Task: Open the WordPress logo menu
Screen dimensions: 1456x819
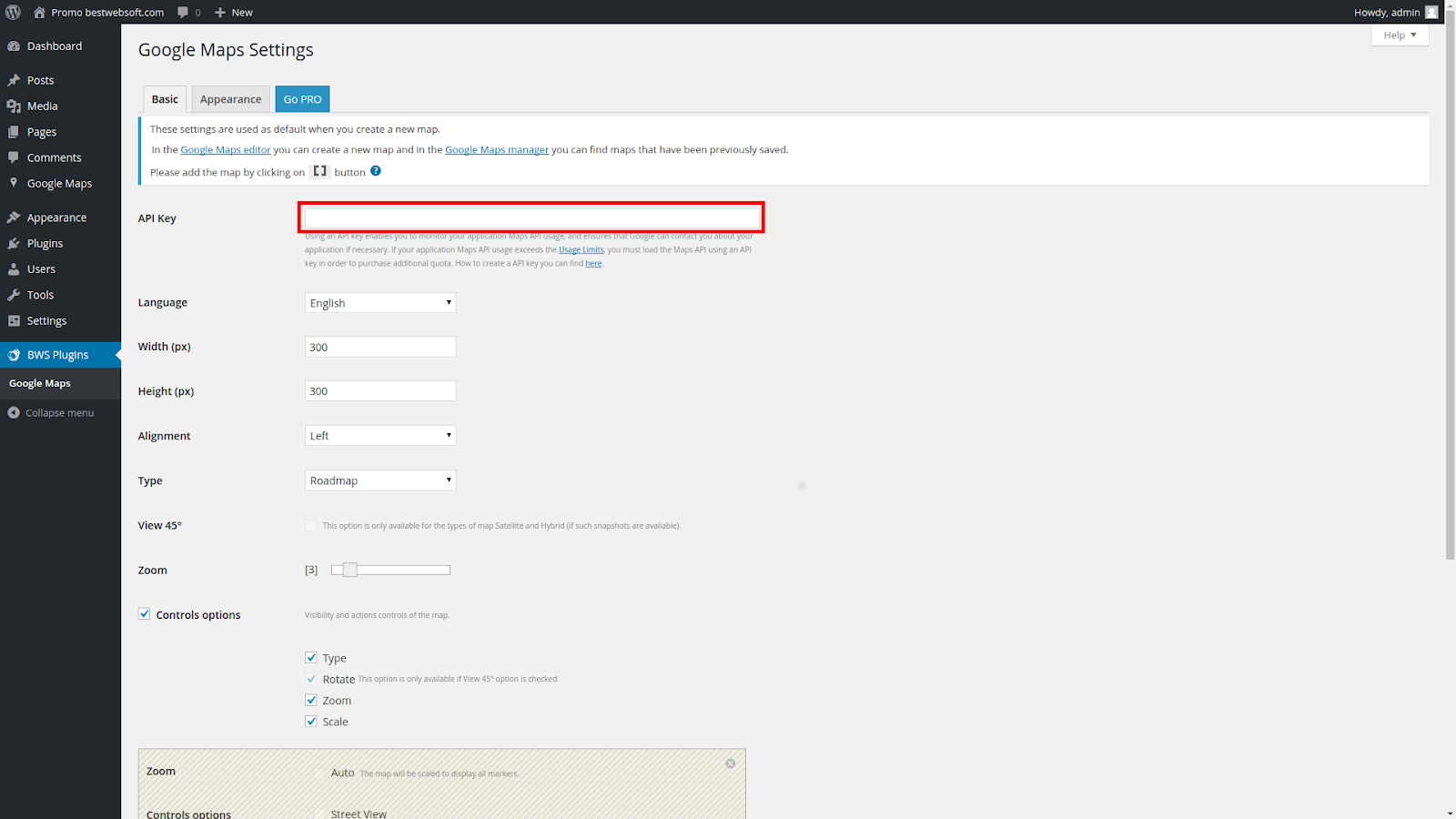Action: point(13,12)
